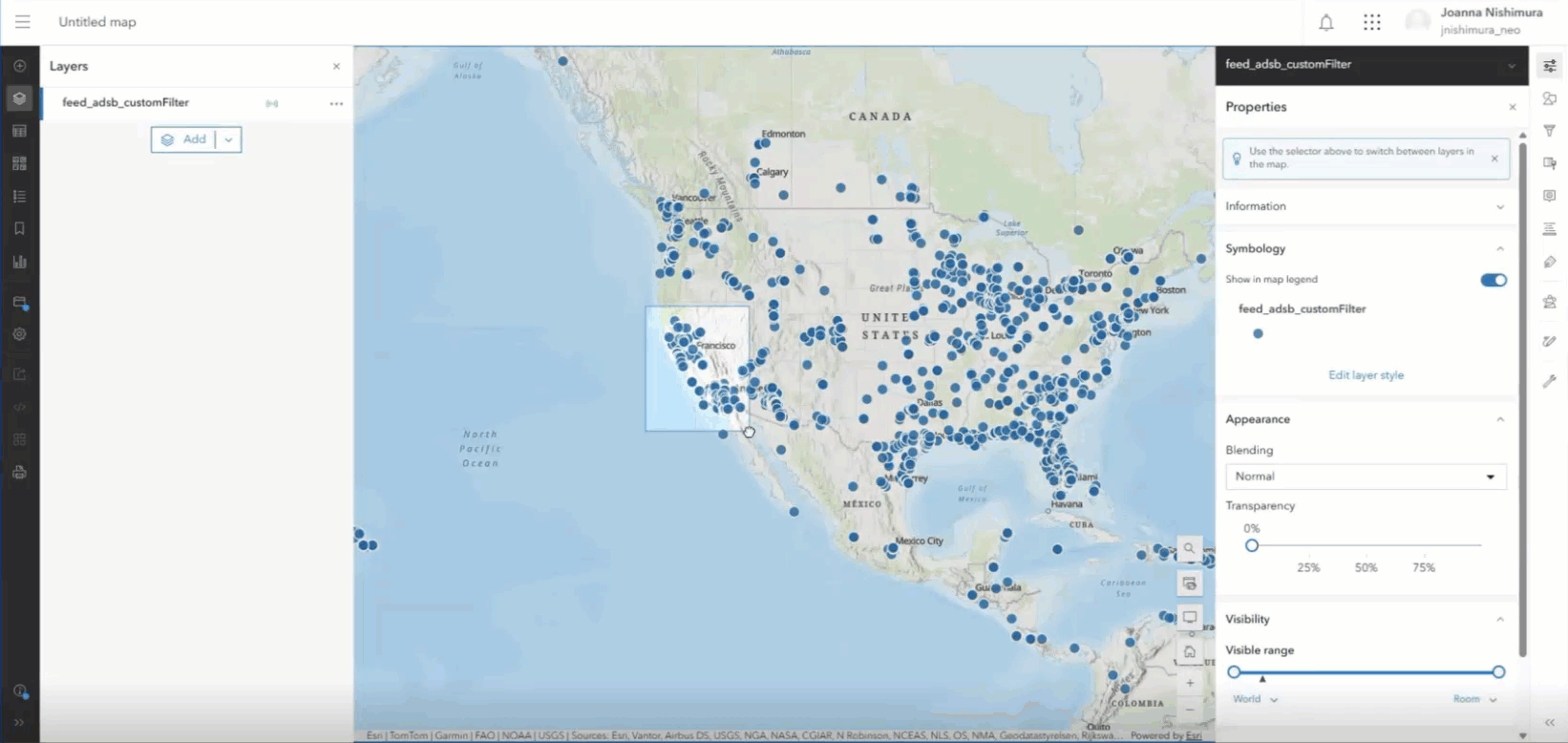This screenshot has width=1568, height=743.
Task: Click the map Home extent button
Action: [x=1190, y=651]
